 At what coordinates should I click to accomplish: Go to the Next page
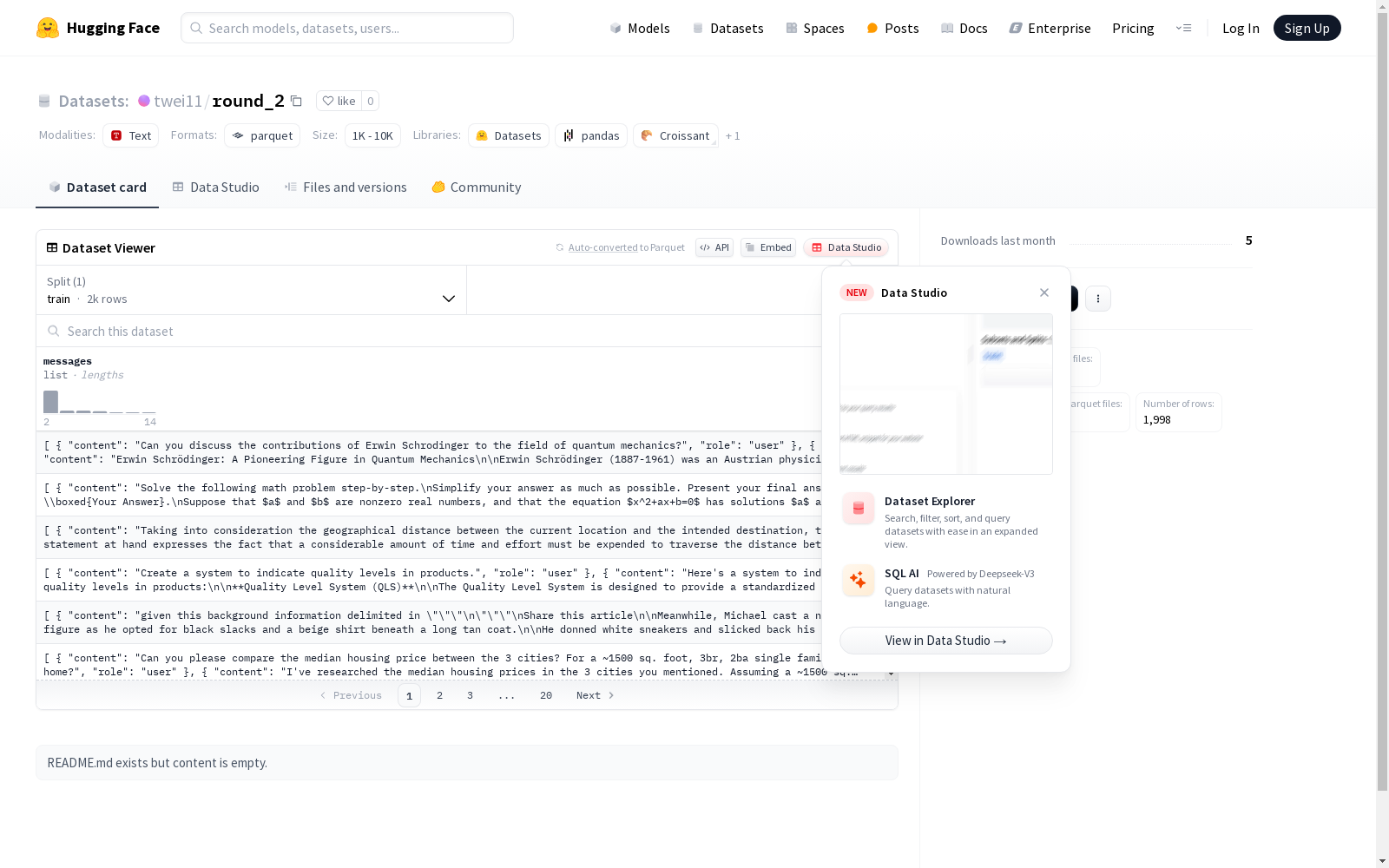pyautogui.click(x=596, y=695)
